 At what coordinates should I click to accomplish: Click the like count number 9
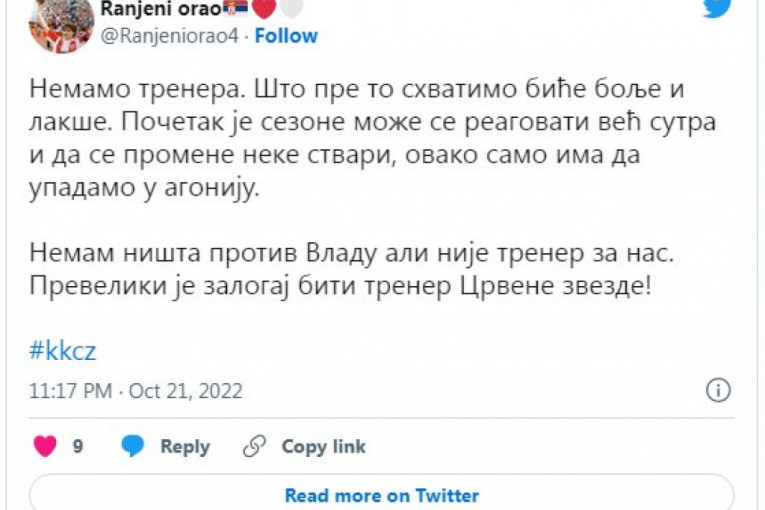78,447
